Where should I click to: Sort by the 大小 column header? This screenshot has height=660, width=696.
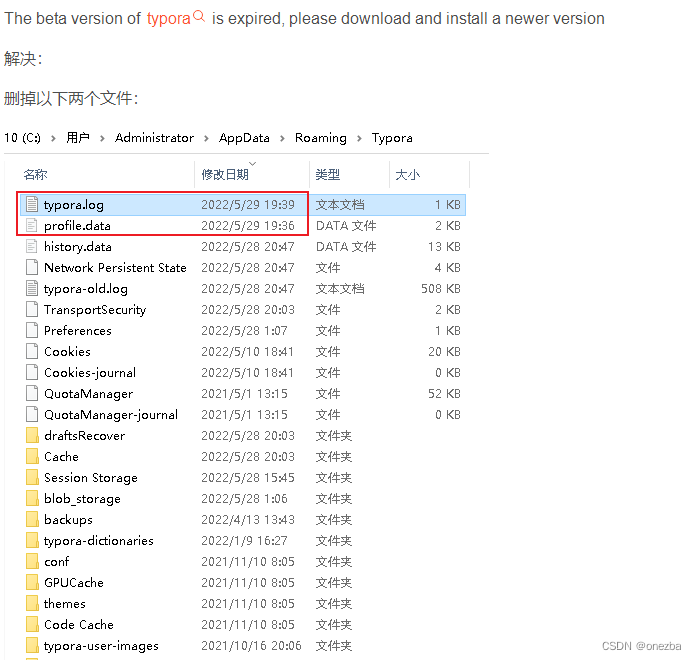(407, 174)
